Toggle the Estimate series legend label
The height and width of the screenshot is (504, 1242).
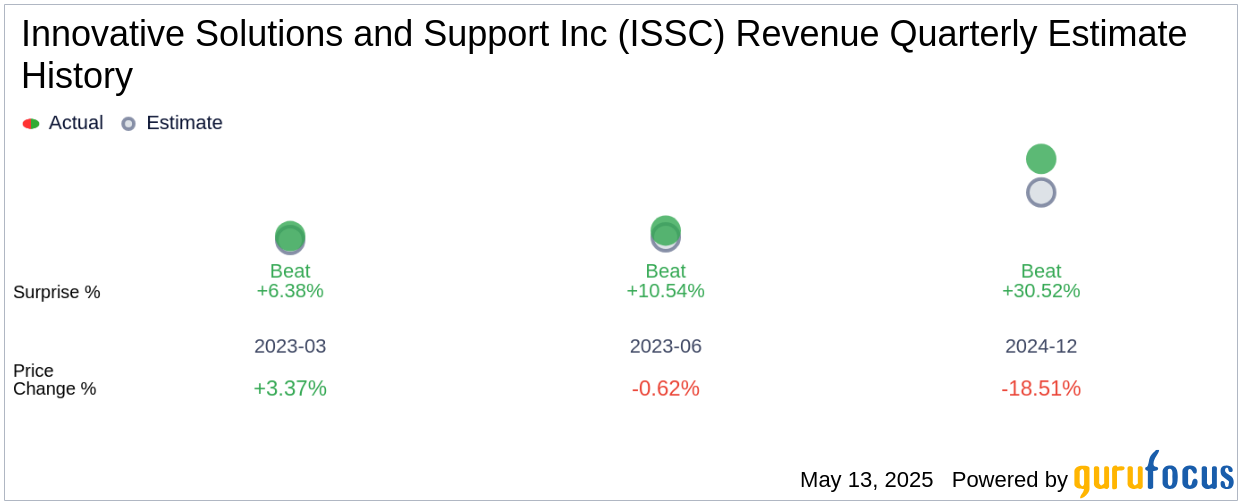[184, 123]
